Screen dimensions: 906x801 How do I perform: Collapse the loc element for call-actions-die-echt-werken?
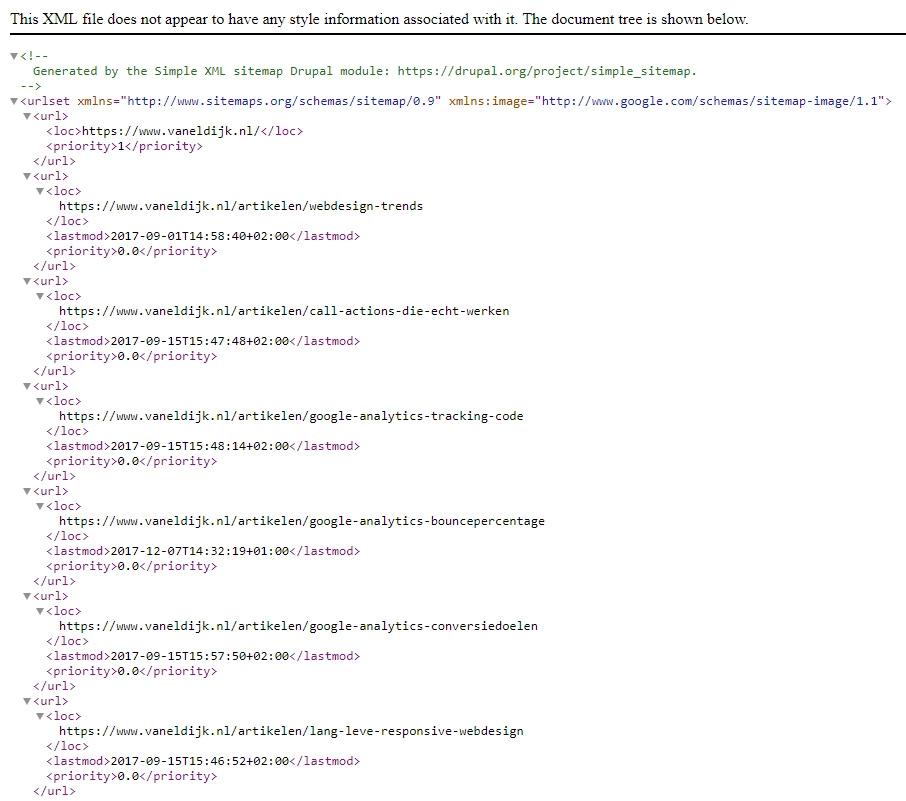(40, 296)
